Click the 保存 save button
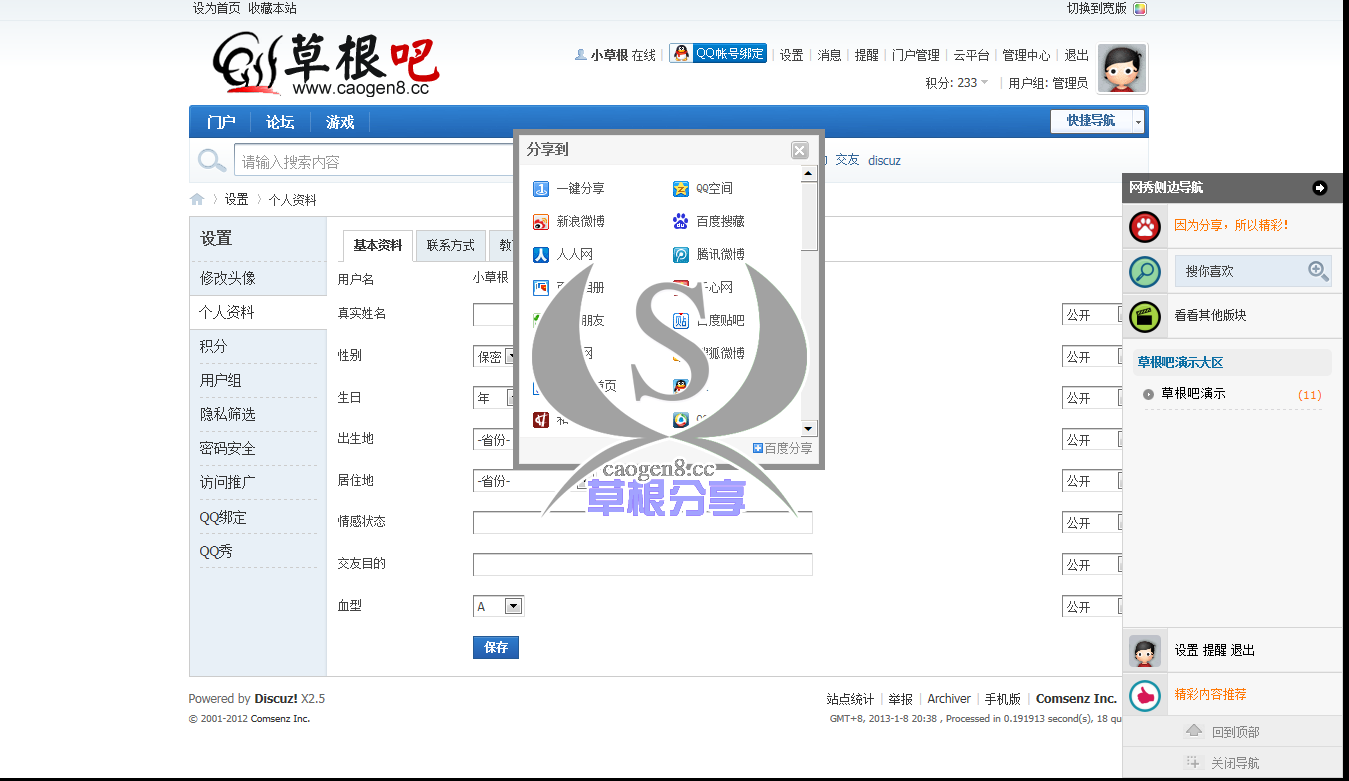Image resolution: width=1349 pixels, height=781 pixels. pyautogui.click(x=495, y=647)
